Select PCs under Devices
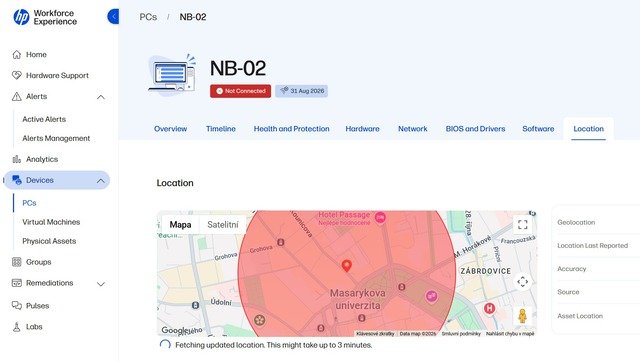Image resolution: width=640 pixels, height=362 pixels. click(x=29, y=203)
